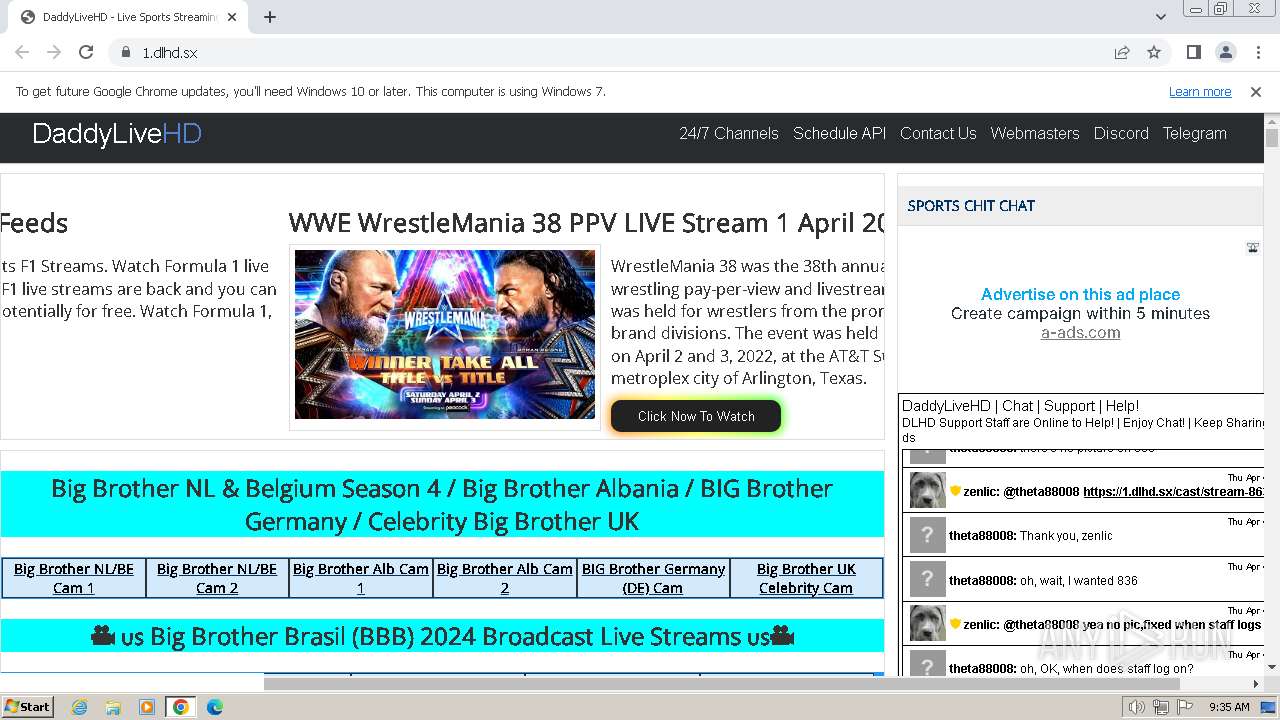Open File Explorer from the taskbar
1280x720 pixels.
(113, 707)
